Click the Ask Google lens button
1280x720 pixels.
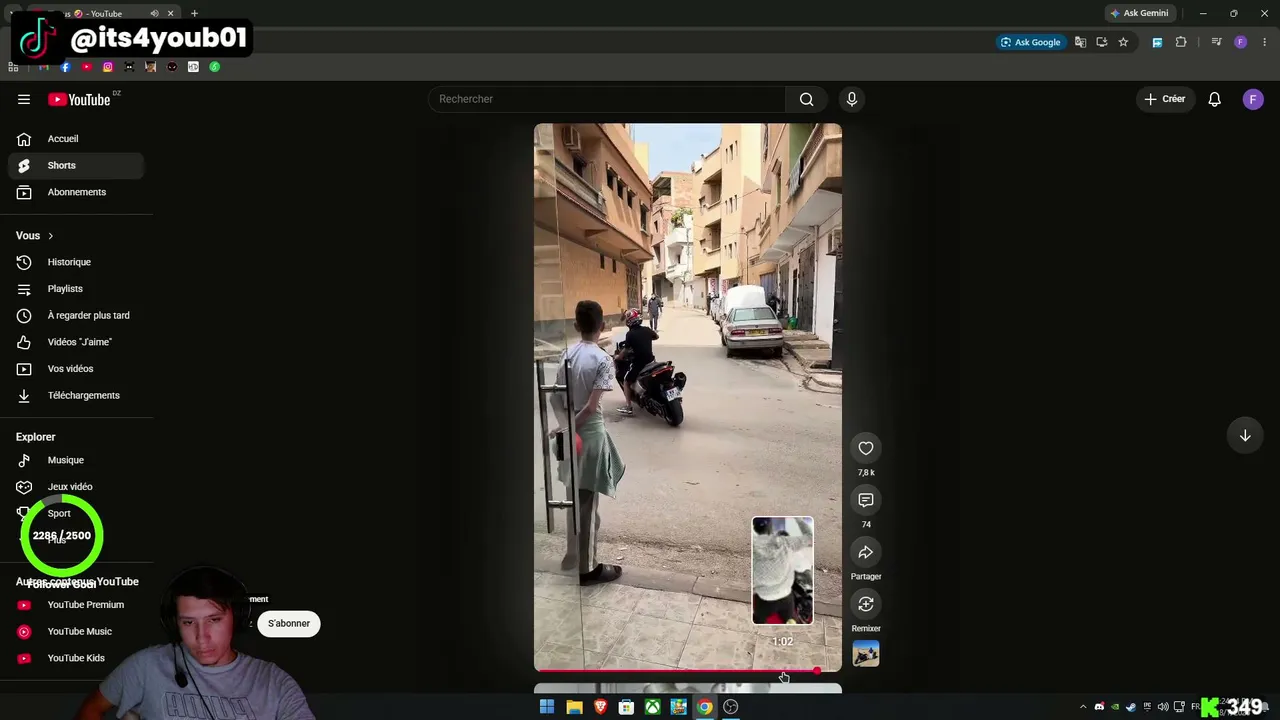pyautogui.click(x=1030, y=42)
